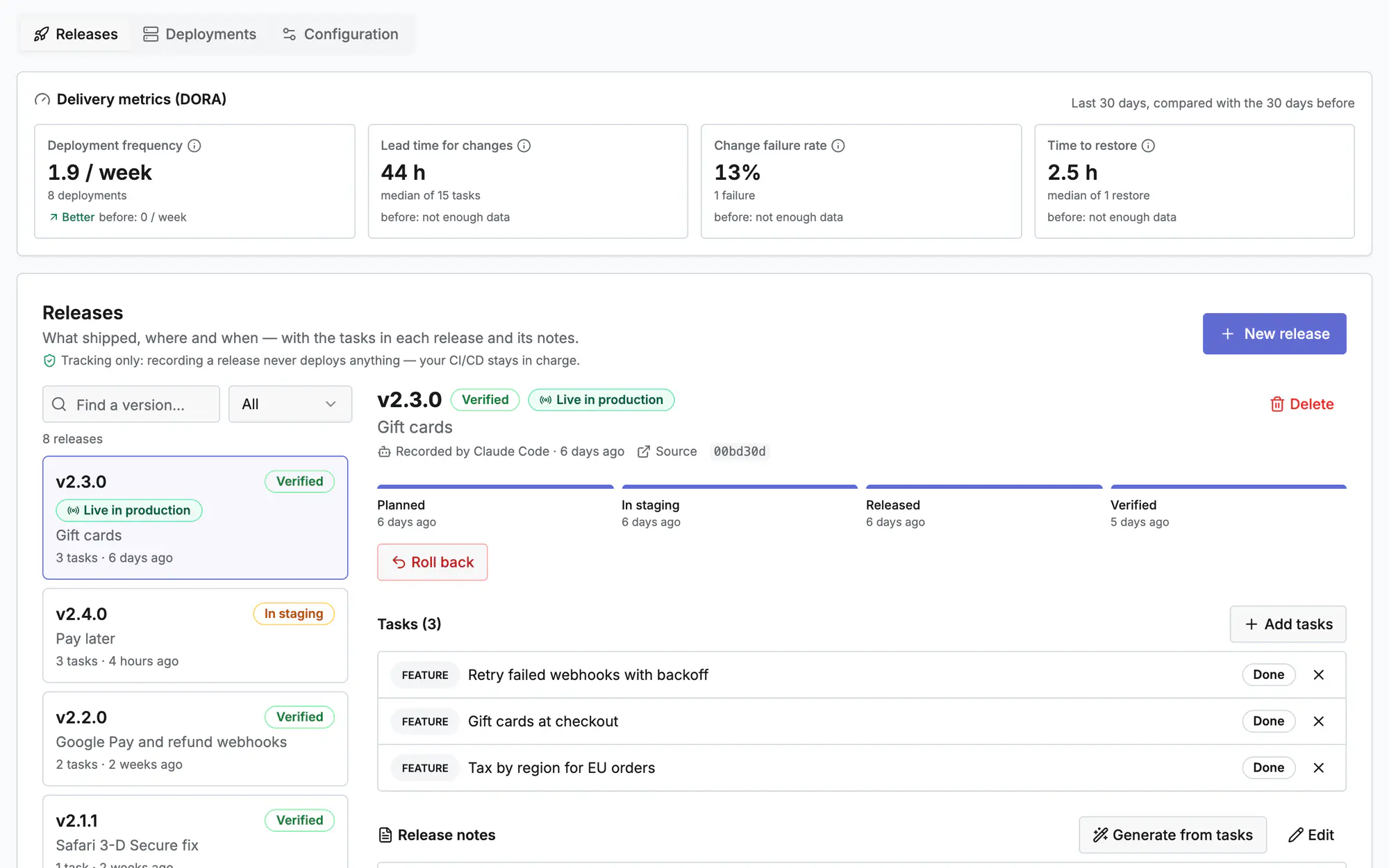Generate release notes from tasks

click(1173, 835)
